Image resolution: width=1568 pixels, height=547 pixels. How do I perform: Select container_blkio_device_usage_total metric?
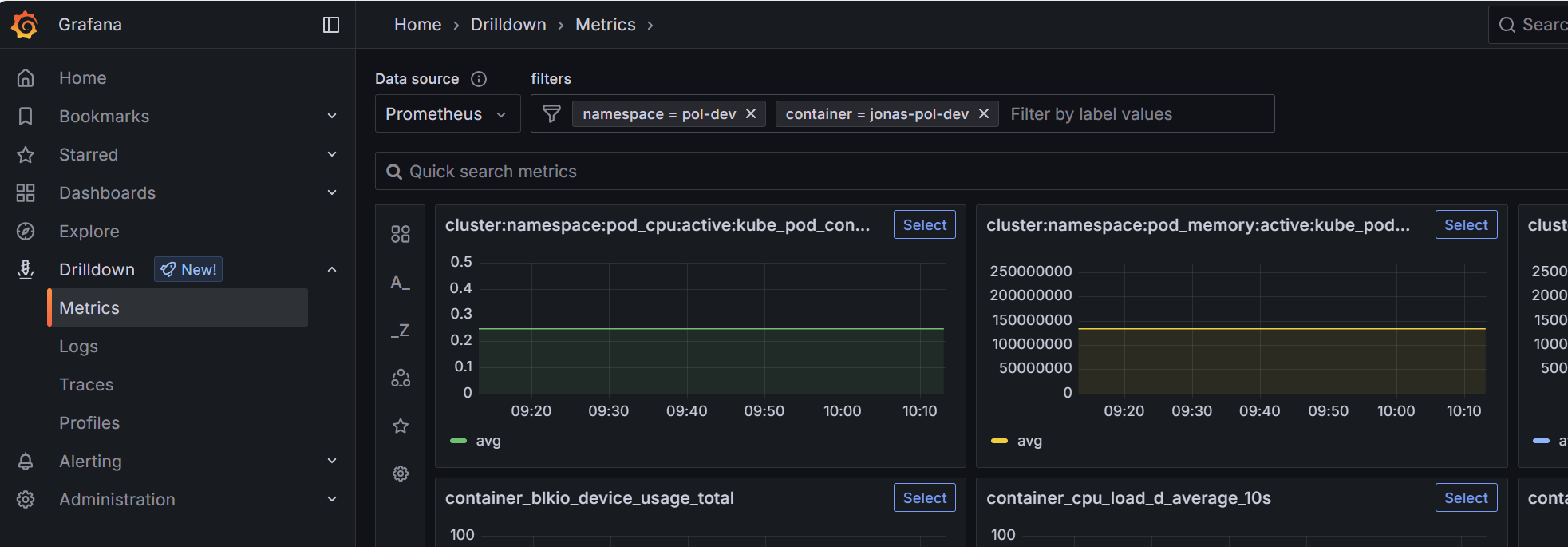click(x=925, y=498)
